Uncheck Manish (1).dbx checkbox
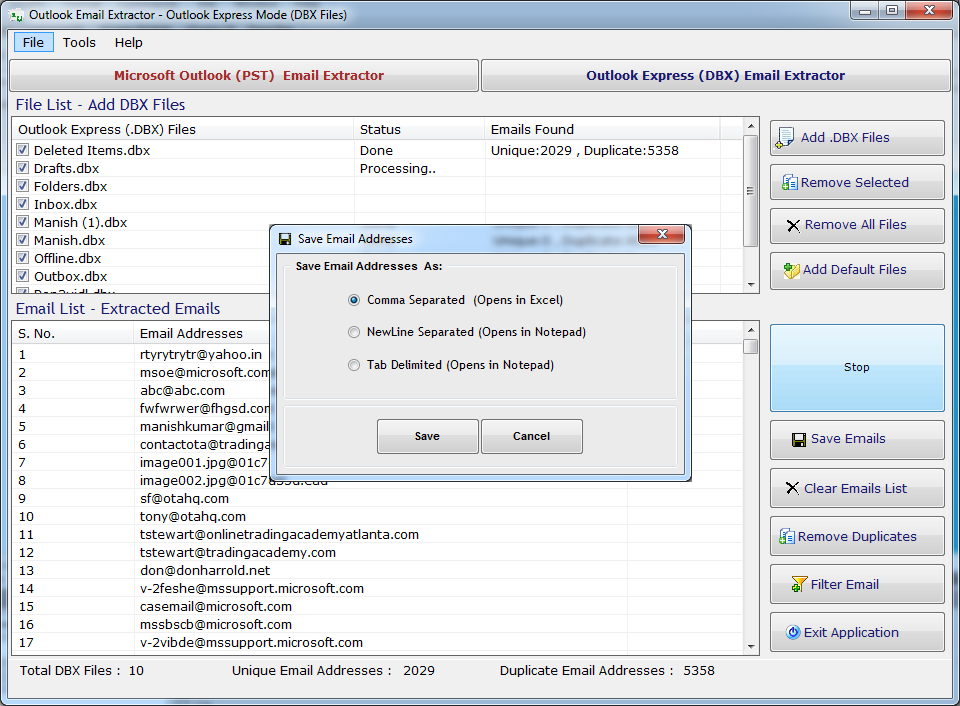 [x=23, y=222]
